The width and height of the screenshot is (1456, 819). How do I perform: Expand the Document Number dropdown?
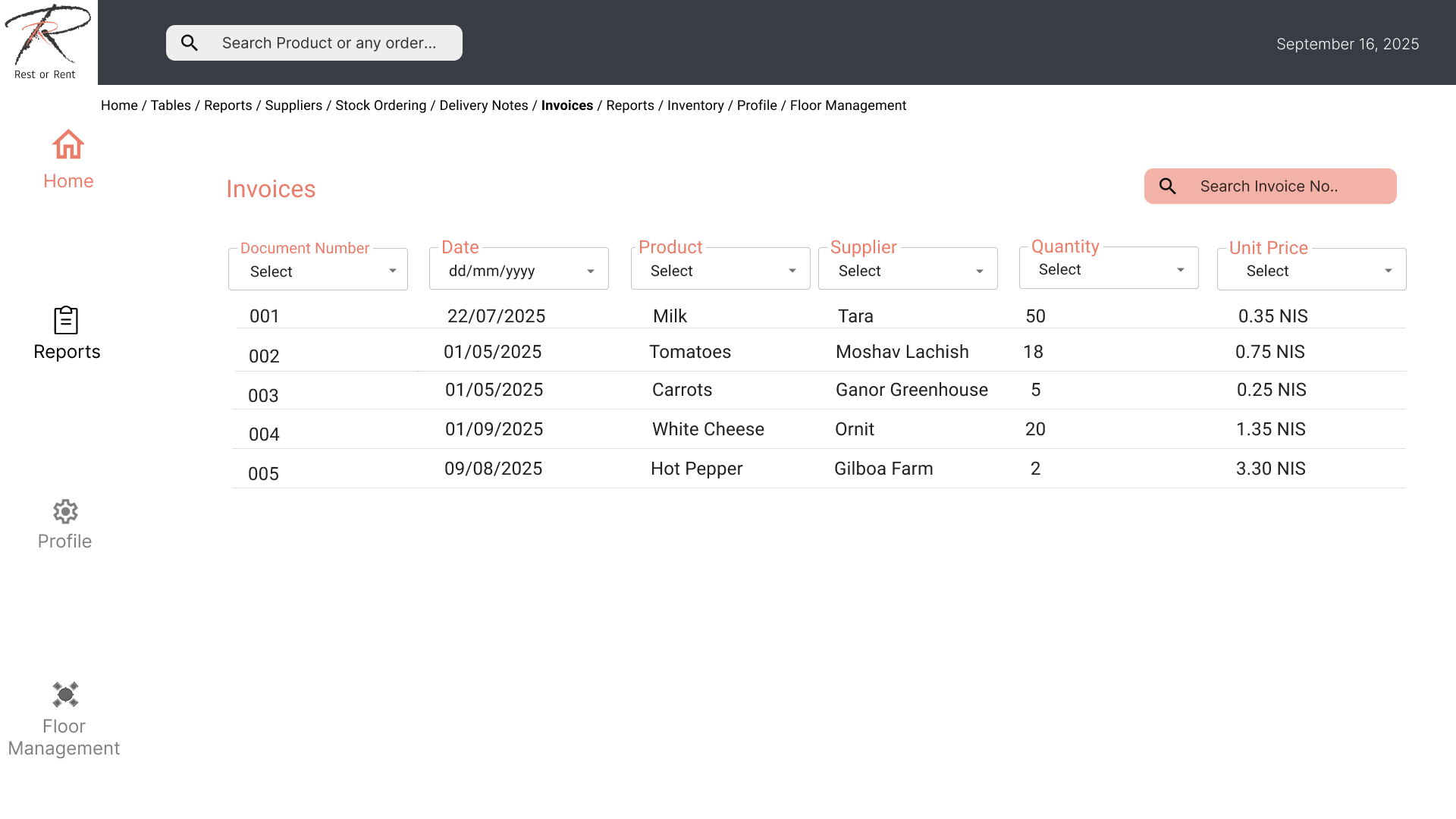click(392, 271)
